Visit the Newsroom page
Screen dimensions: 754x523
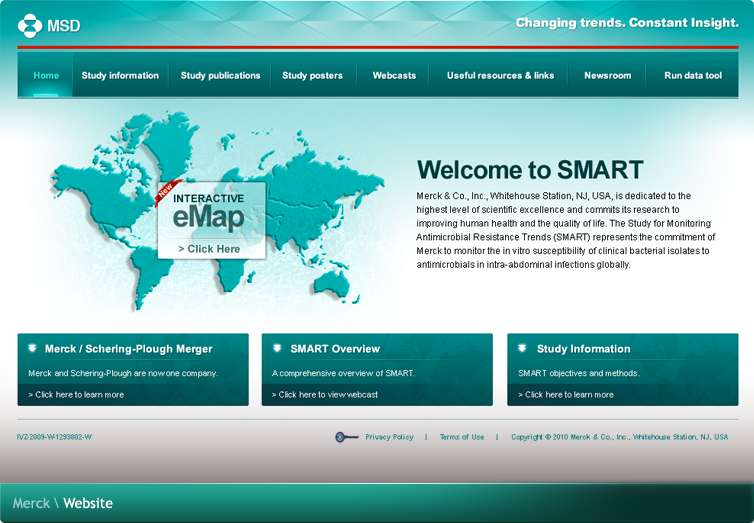(608, 75)
